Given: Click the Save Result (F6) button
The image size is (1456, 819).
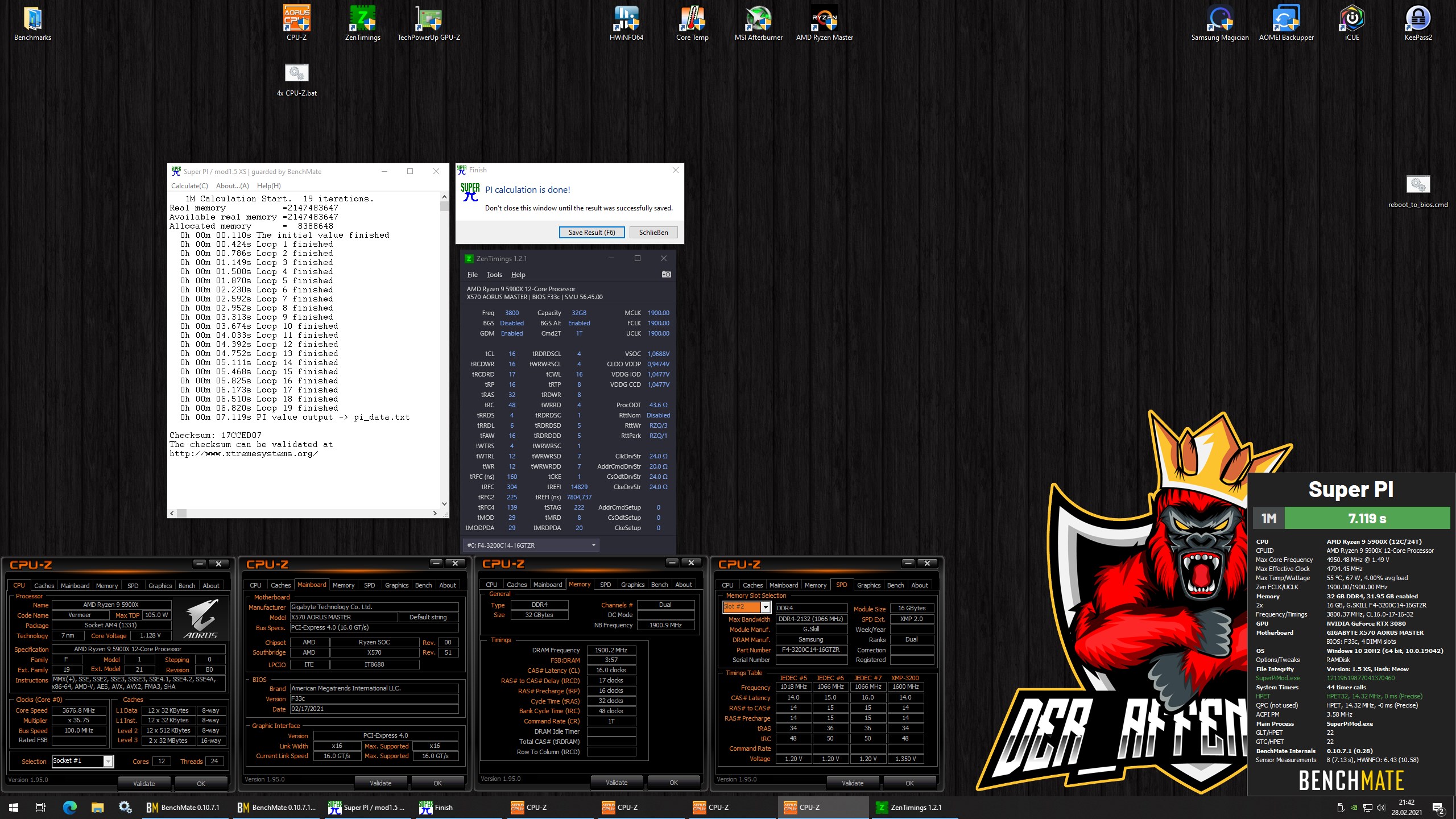Looking at the screenshot, I should click(x=591, y=232).
